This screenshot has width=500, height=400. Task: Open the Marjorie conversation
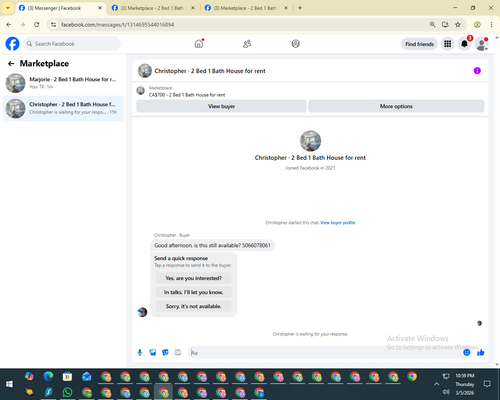(x=63, y=83)
